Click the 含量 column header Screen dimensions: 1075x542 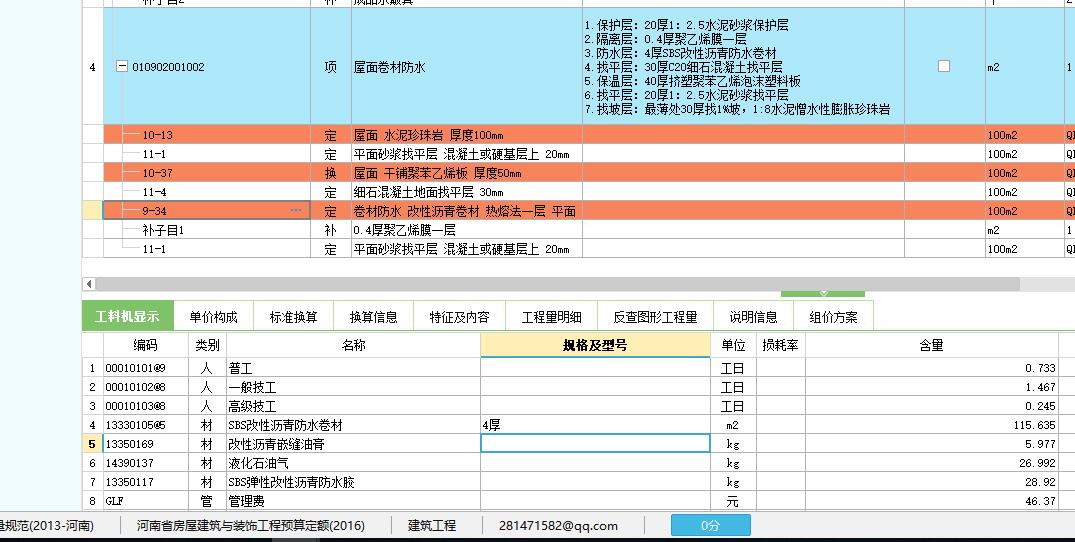coord(932,345)
